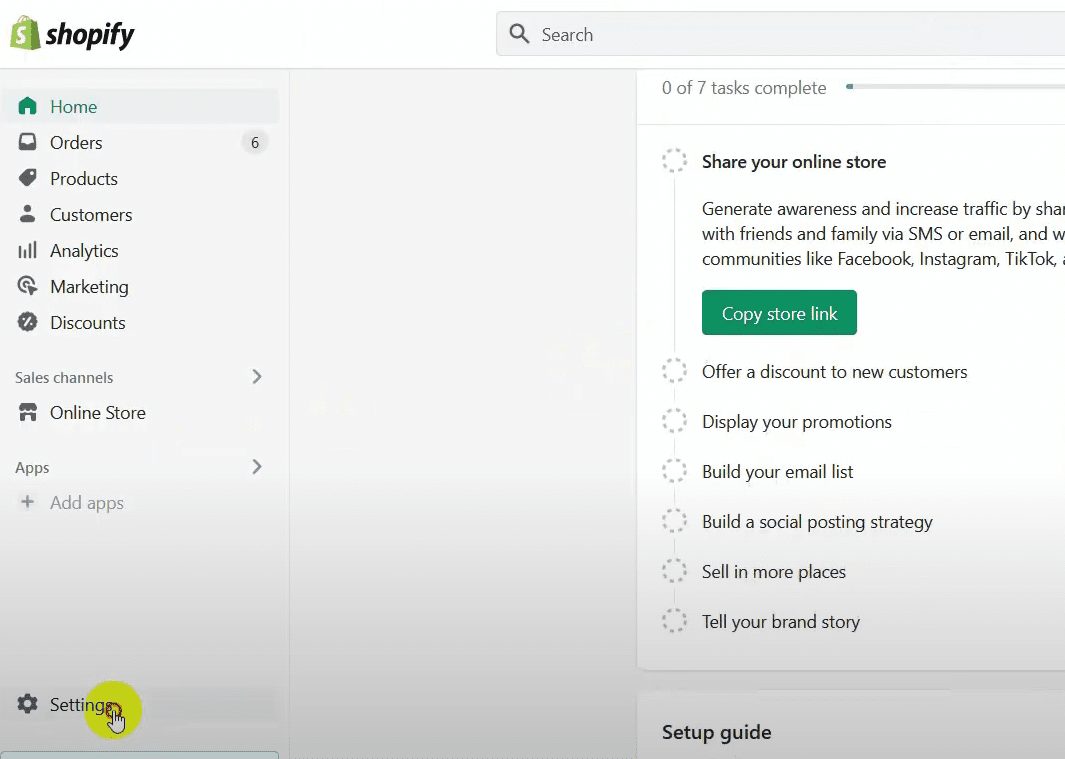Screen dimensions: 1065x759
Task: Toggle the Display your promotions task circle
Action: (x=674, y=421)
